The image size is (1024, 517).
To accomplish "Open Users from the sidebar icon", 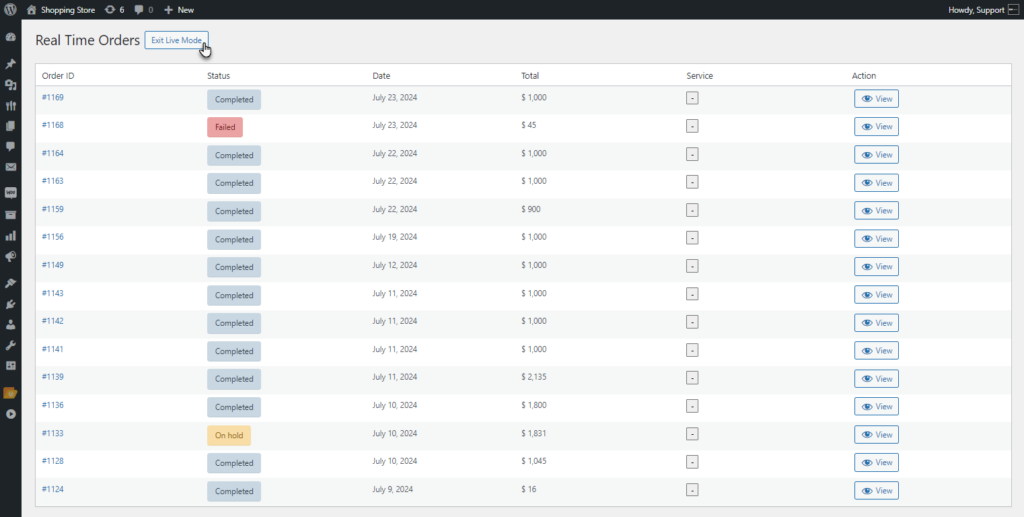I will [10, 324].
